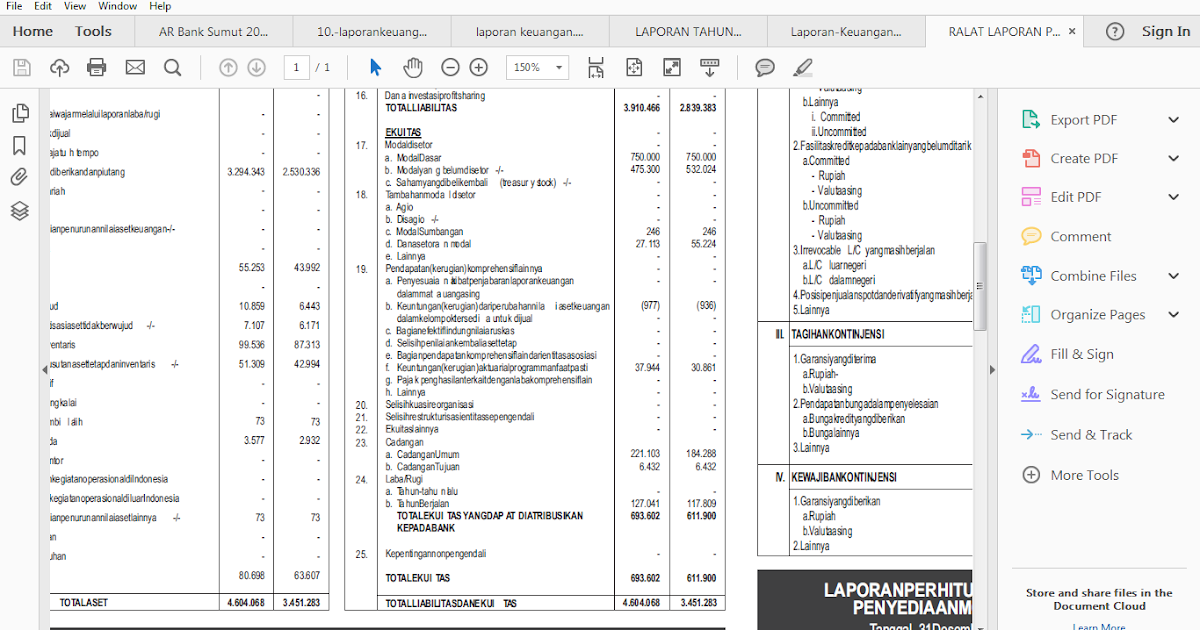Type in the page number field

click(x=296, y=67)
